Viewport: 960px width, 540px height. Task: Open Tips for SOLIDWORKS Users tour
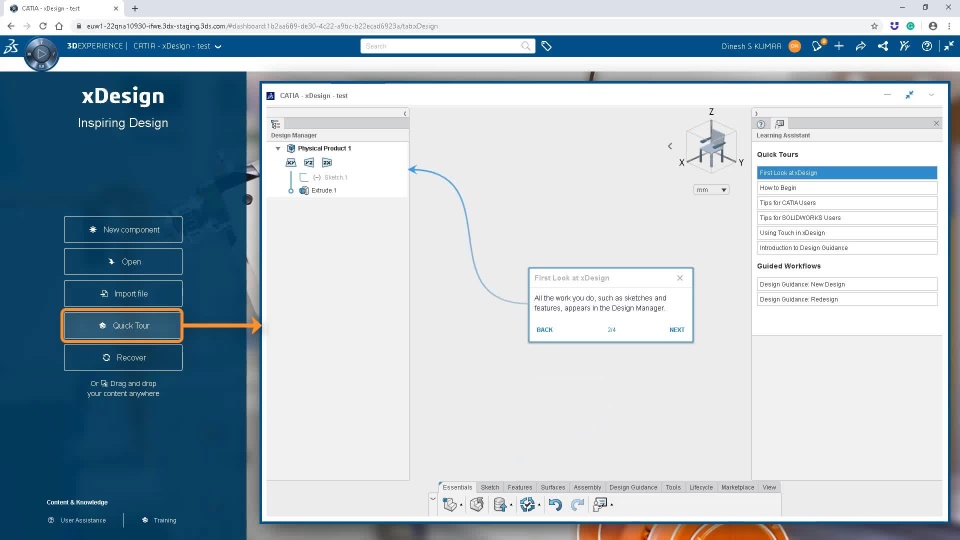pyautogui.click(x=847, y=218)
